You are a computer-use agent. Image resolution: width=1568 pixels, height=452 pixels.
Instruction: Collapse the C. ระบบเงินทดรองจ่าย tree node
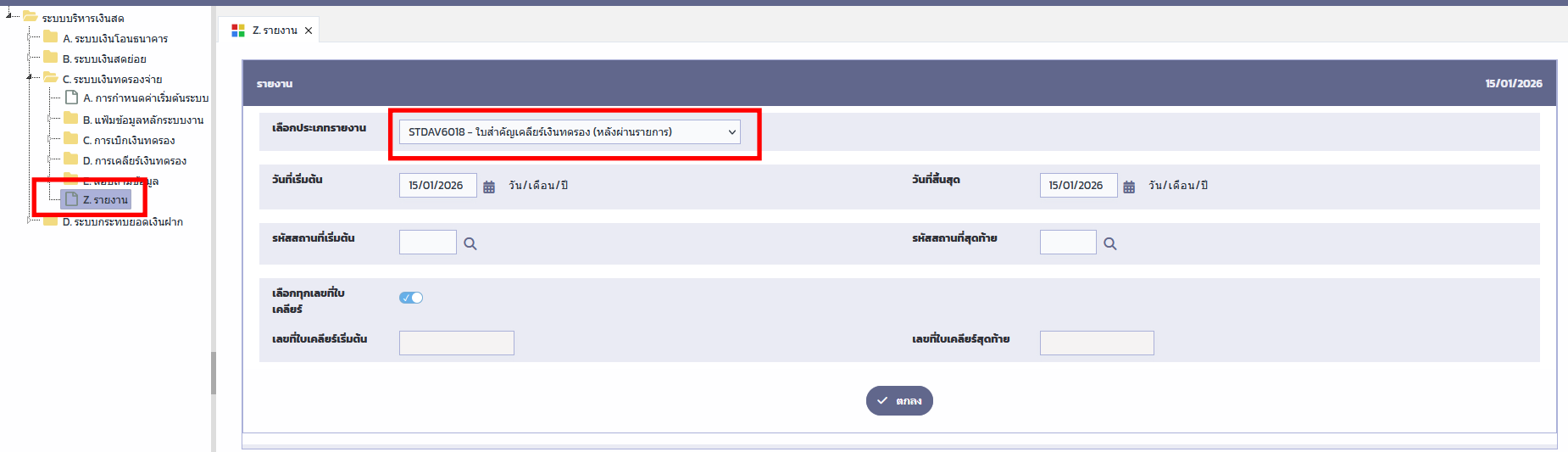pos(29,77)
